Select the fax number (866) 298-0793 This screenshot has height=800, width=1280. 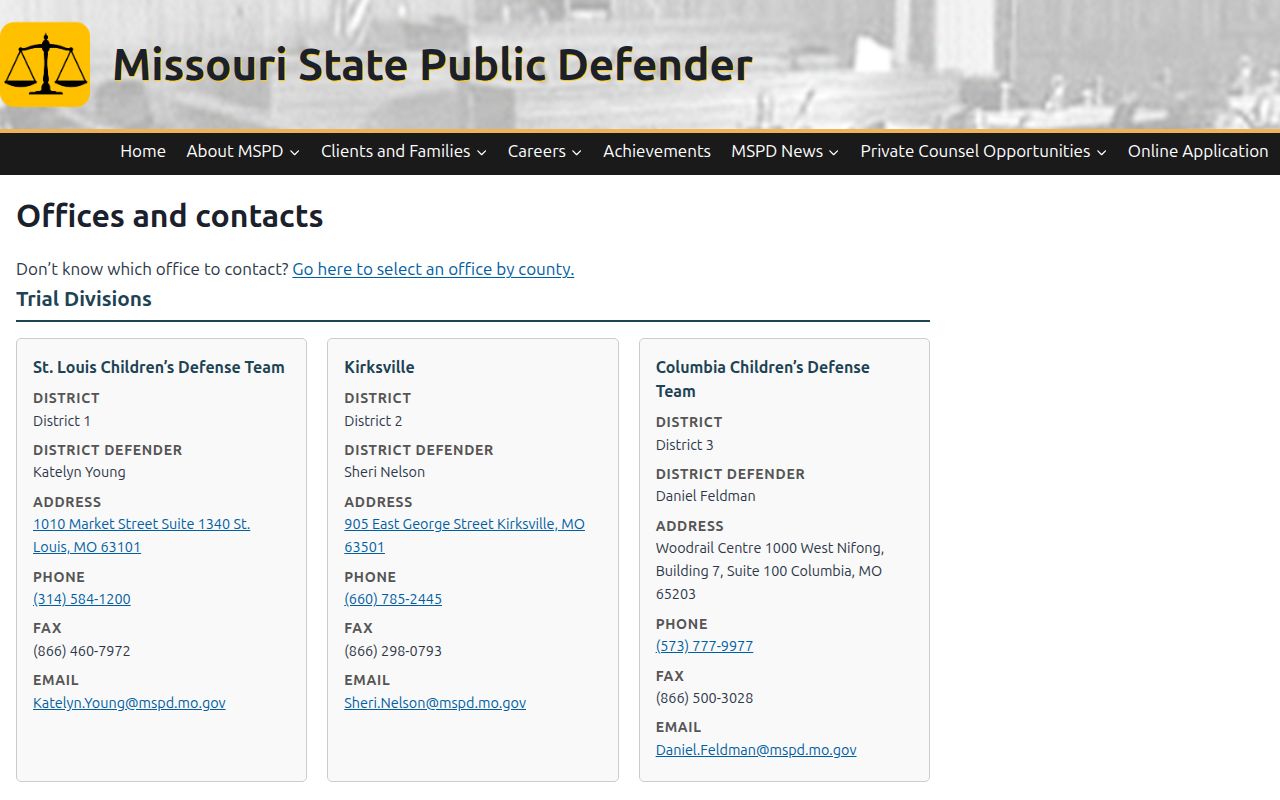(393, 651)
